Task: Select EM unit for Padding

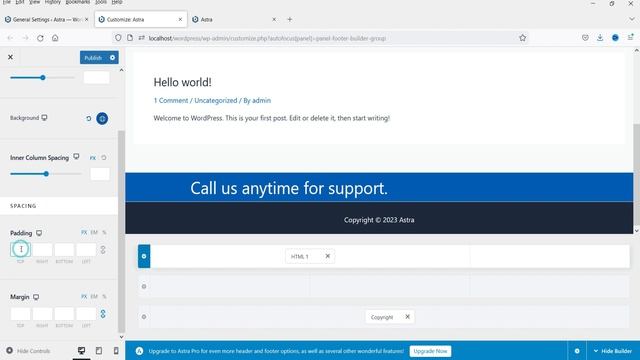Action: (x=94, y=232)
